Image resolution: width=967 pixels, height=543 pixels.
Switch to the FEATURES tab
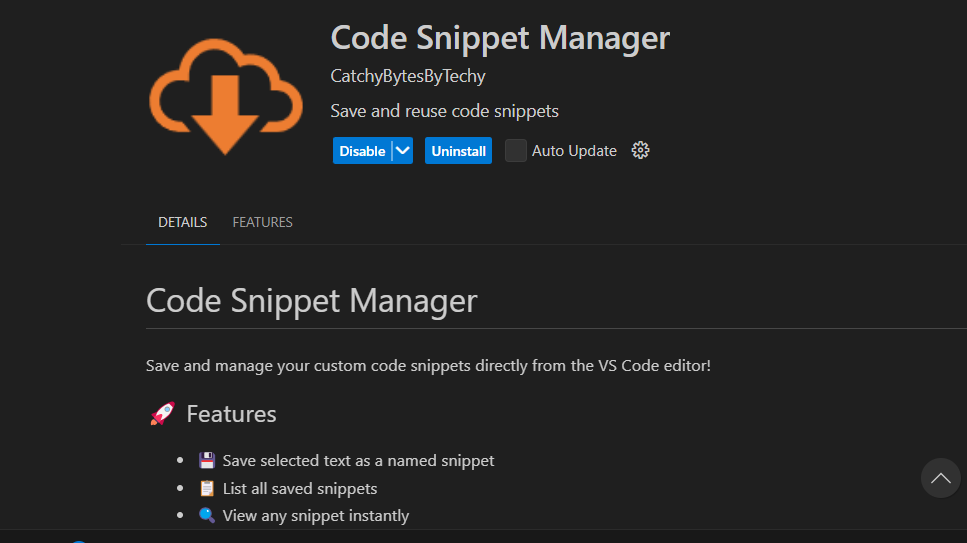pos(262,222)
